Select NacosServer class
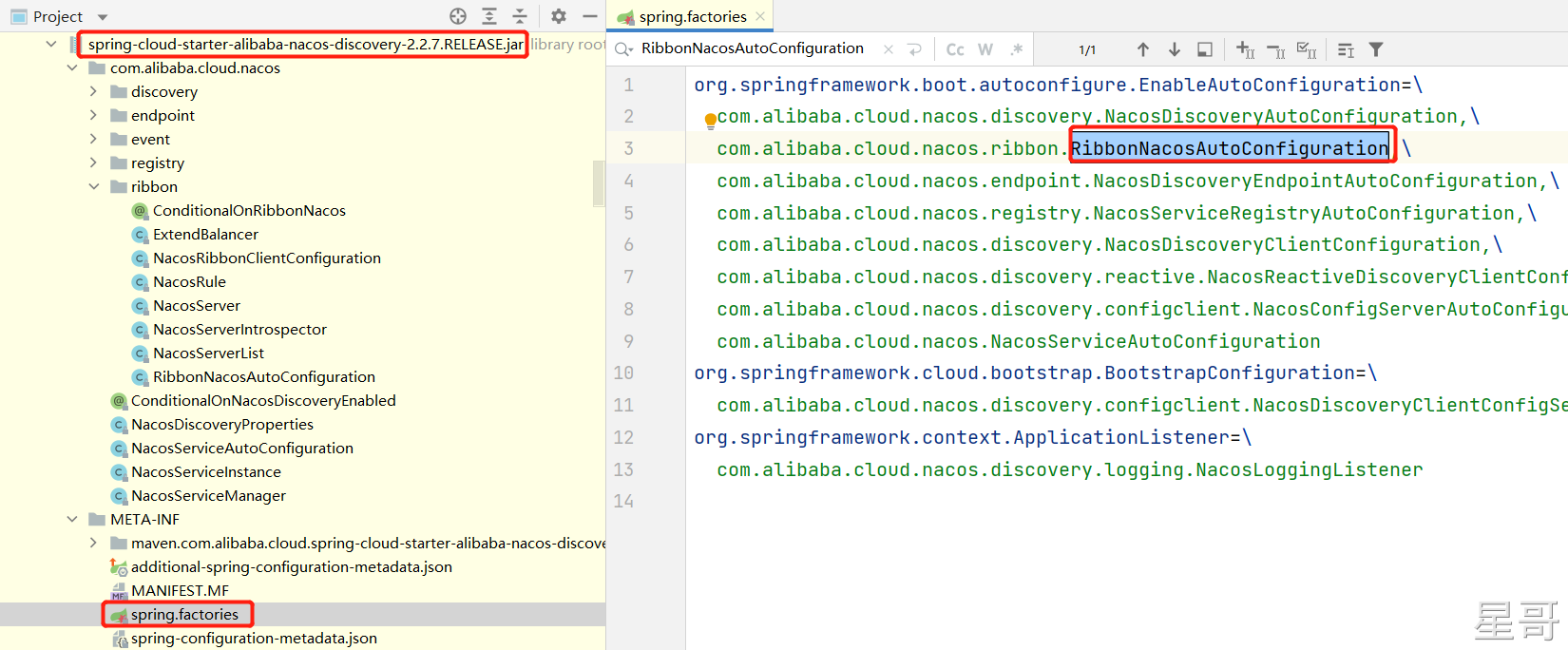 pyautogui.click(x=197, y=305)
